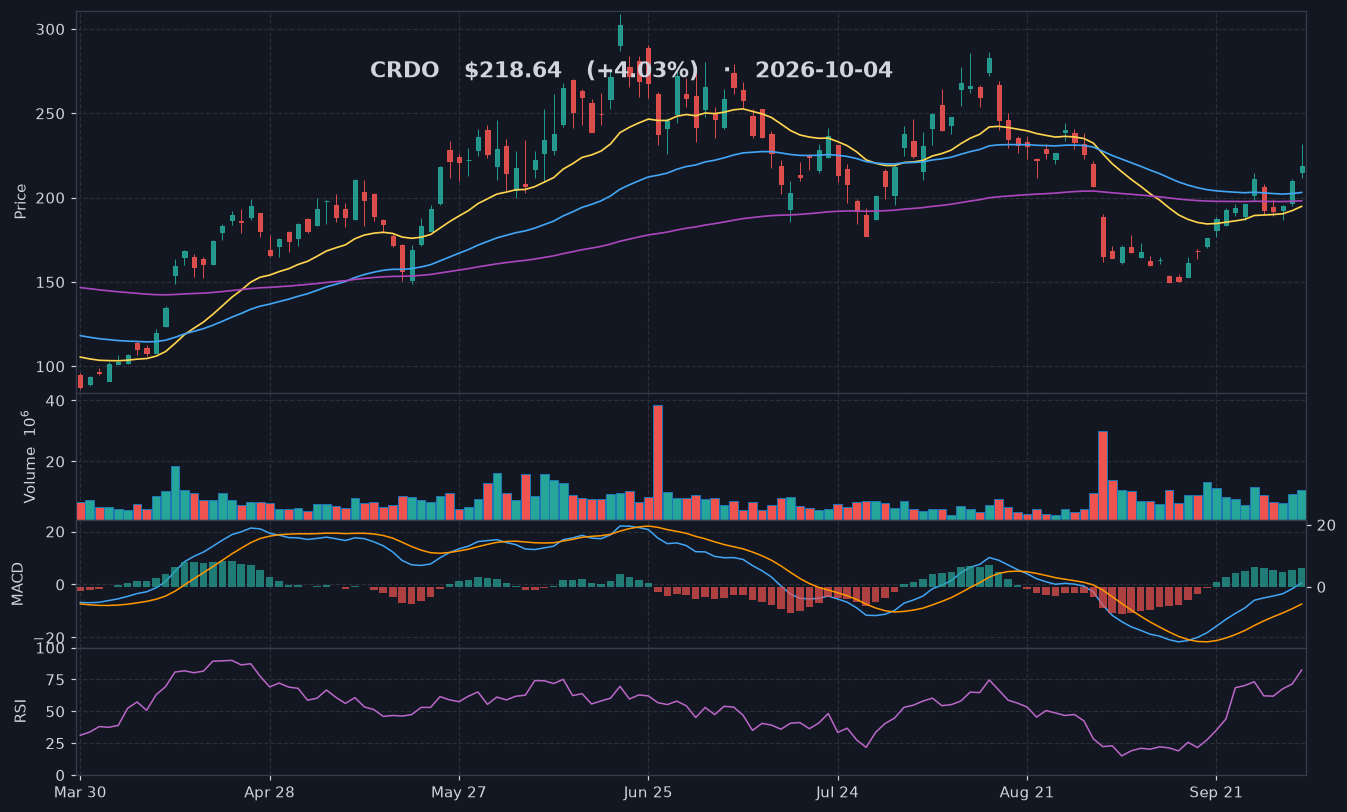Click the 0 tick on the RSI axis

click(61, 776)
